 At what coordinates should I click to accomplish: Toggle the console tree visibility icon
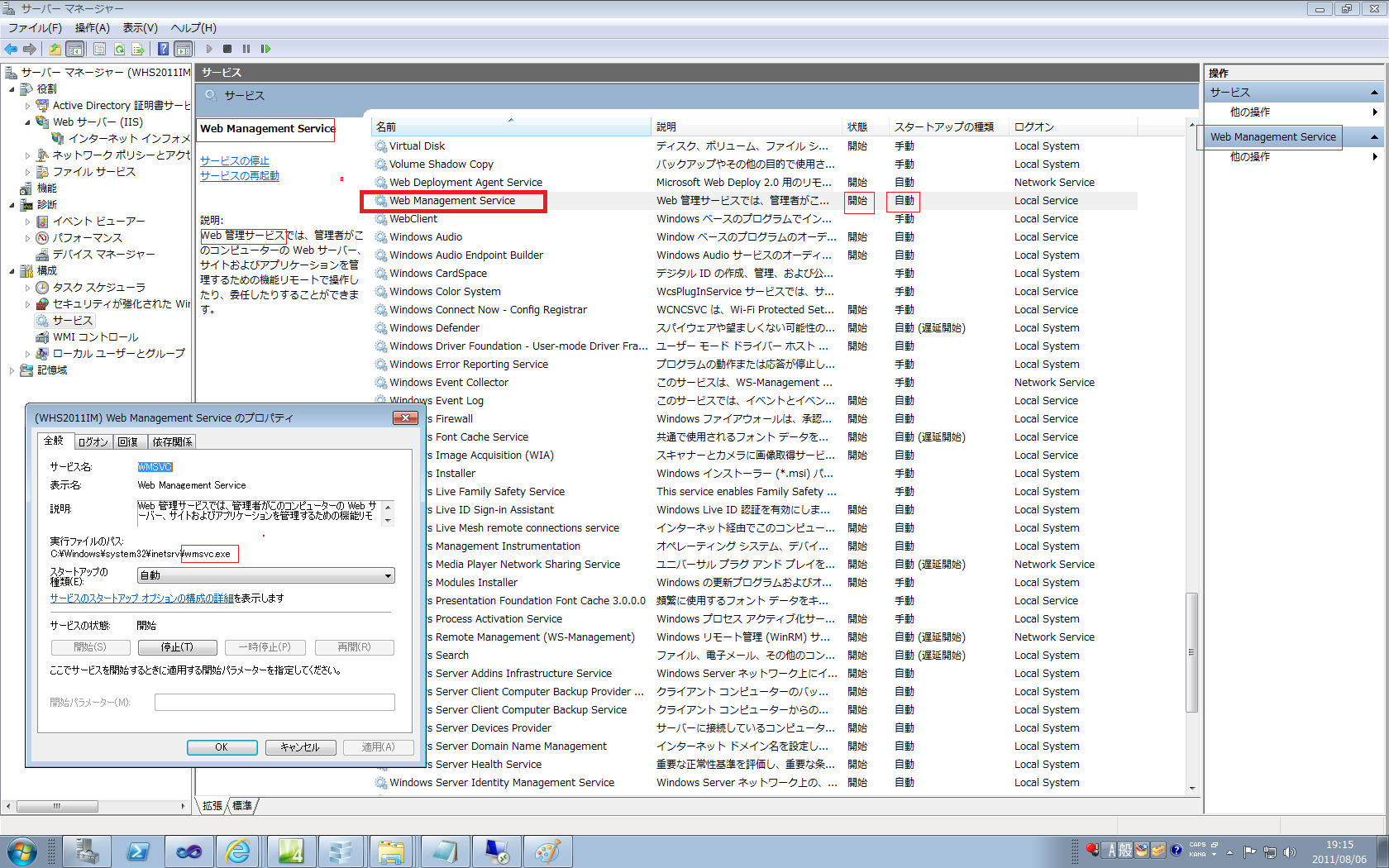tap(74, 49)
